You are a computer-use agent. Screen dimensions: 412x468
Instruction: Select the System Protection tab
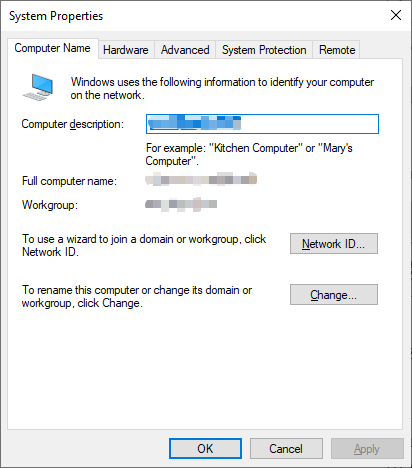point(264,50)
